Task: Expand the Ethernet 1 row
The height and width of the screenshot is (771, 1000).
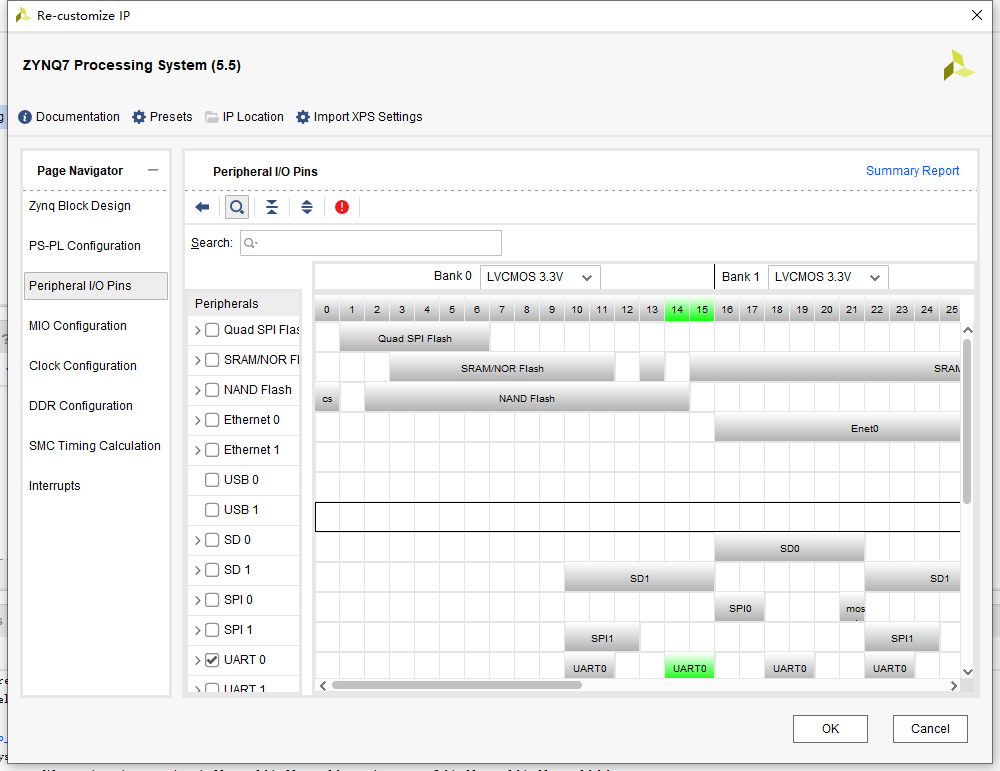Action: click(x=198, y=450)
